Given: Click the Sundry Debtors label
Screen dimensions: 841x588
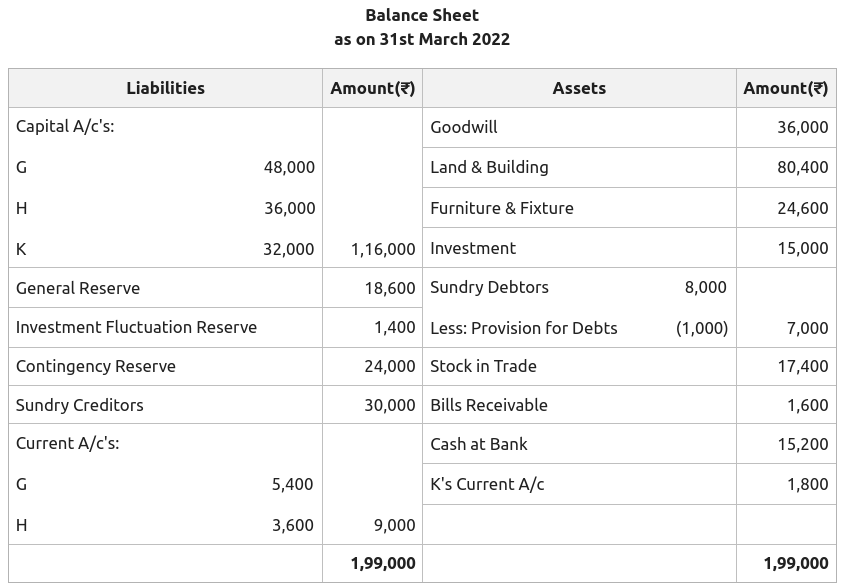Looking at the screenshot, I should 489,287.
